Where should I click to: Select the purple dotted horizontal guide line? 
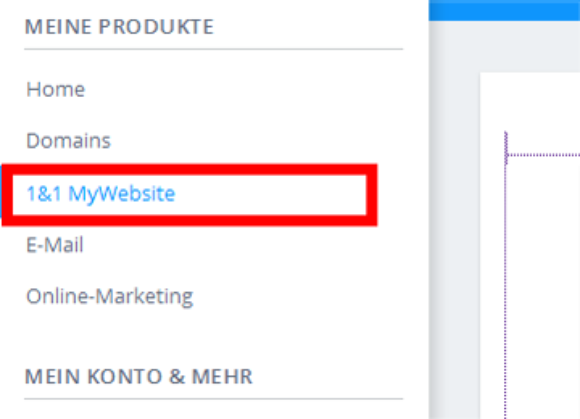point(543,155)
